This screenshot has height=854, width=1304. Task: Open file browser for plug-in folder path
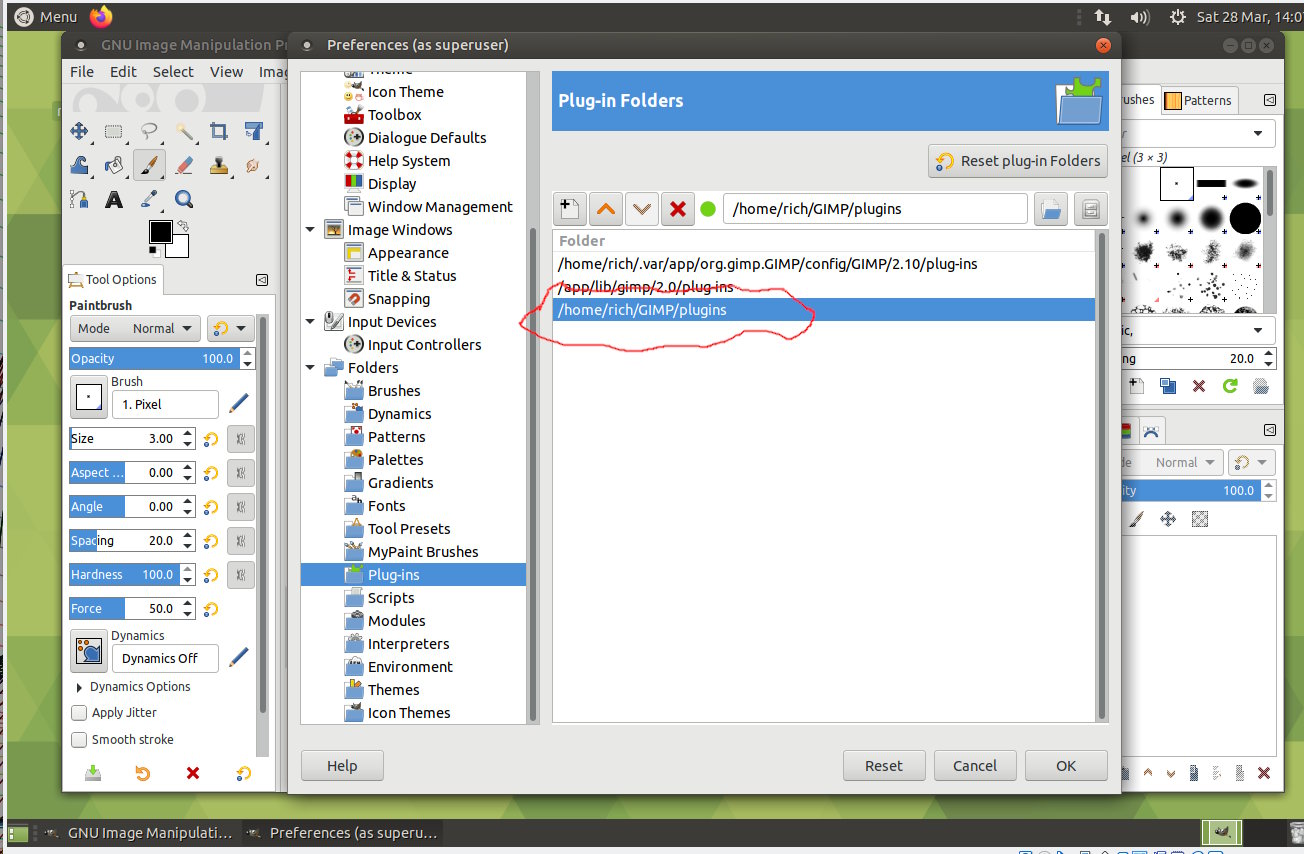(1051, 209)
